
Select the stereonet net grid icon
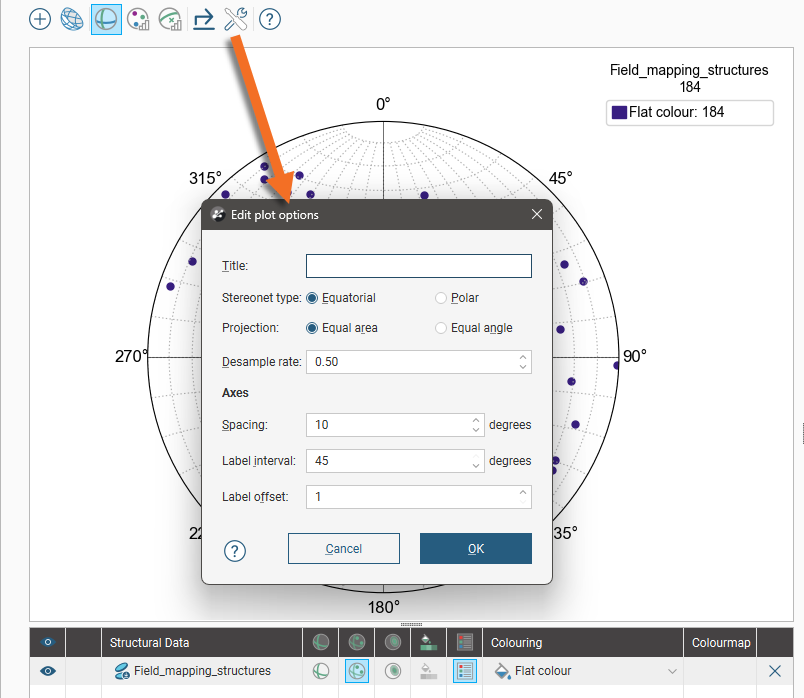(72, 19)
